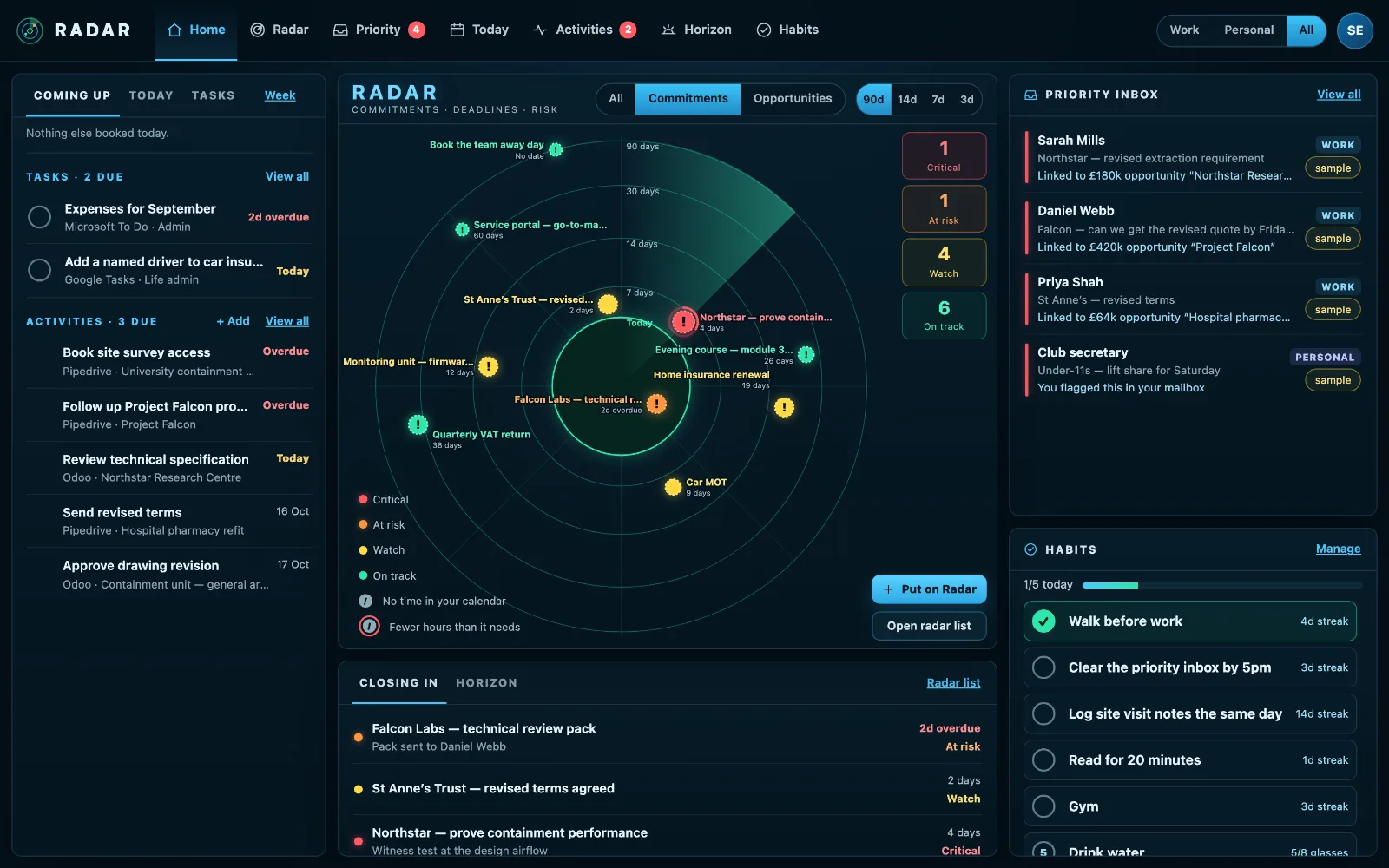
Task: Open Falcon Labs technical review pack row
Action: pos(668,737)
